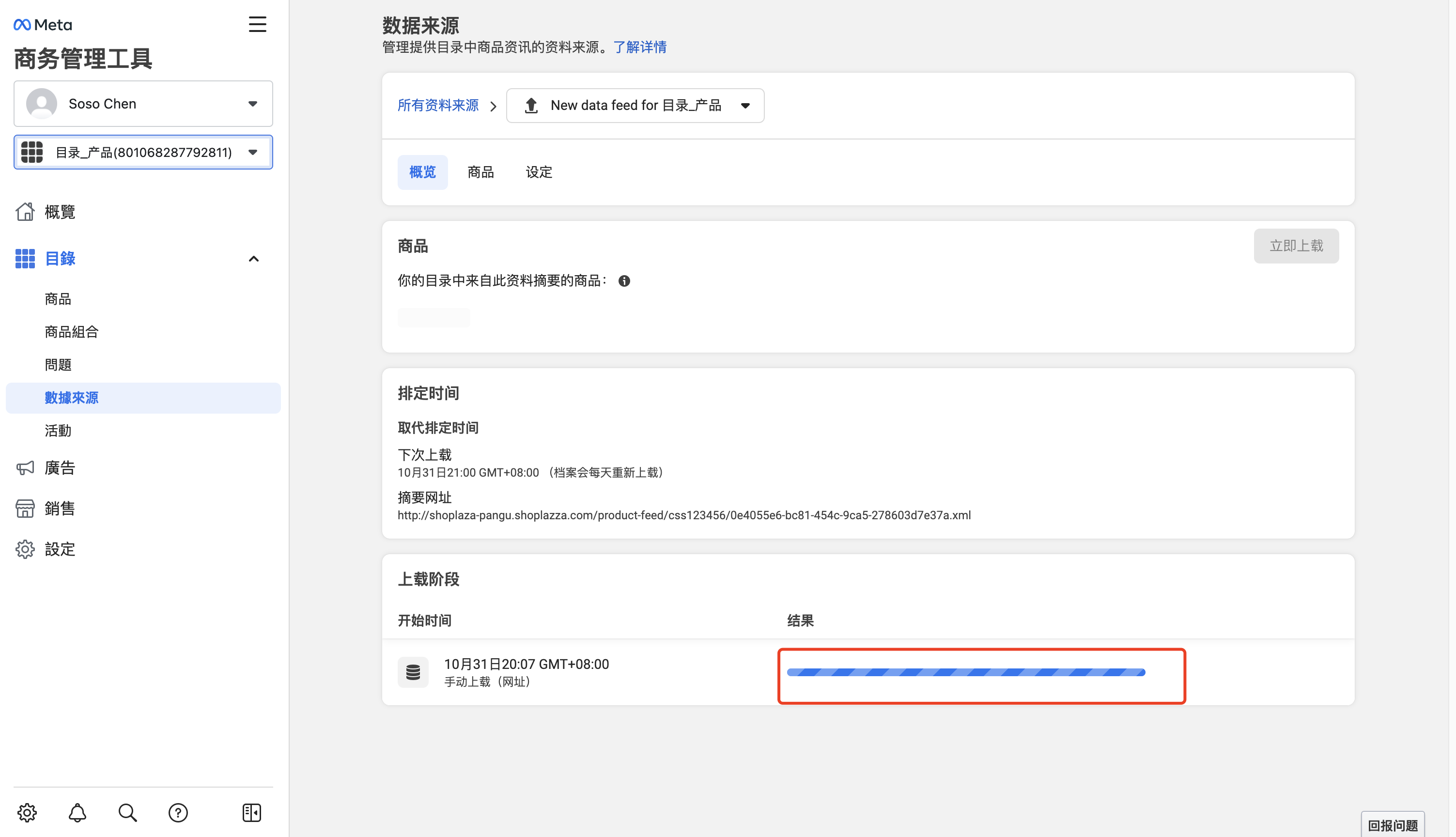This screenshot has height=837, width=1456.
Task: Open the Soso Chen account dropdown
Action: pos(143,104)
